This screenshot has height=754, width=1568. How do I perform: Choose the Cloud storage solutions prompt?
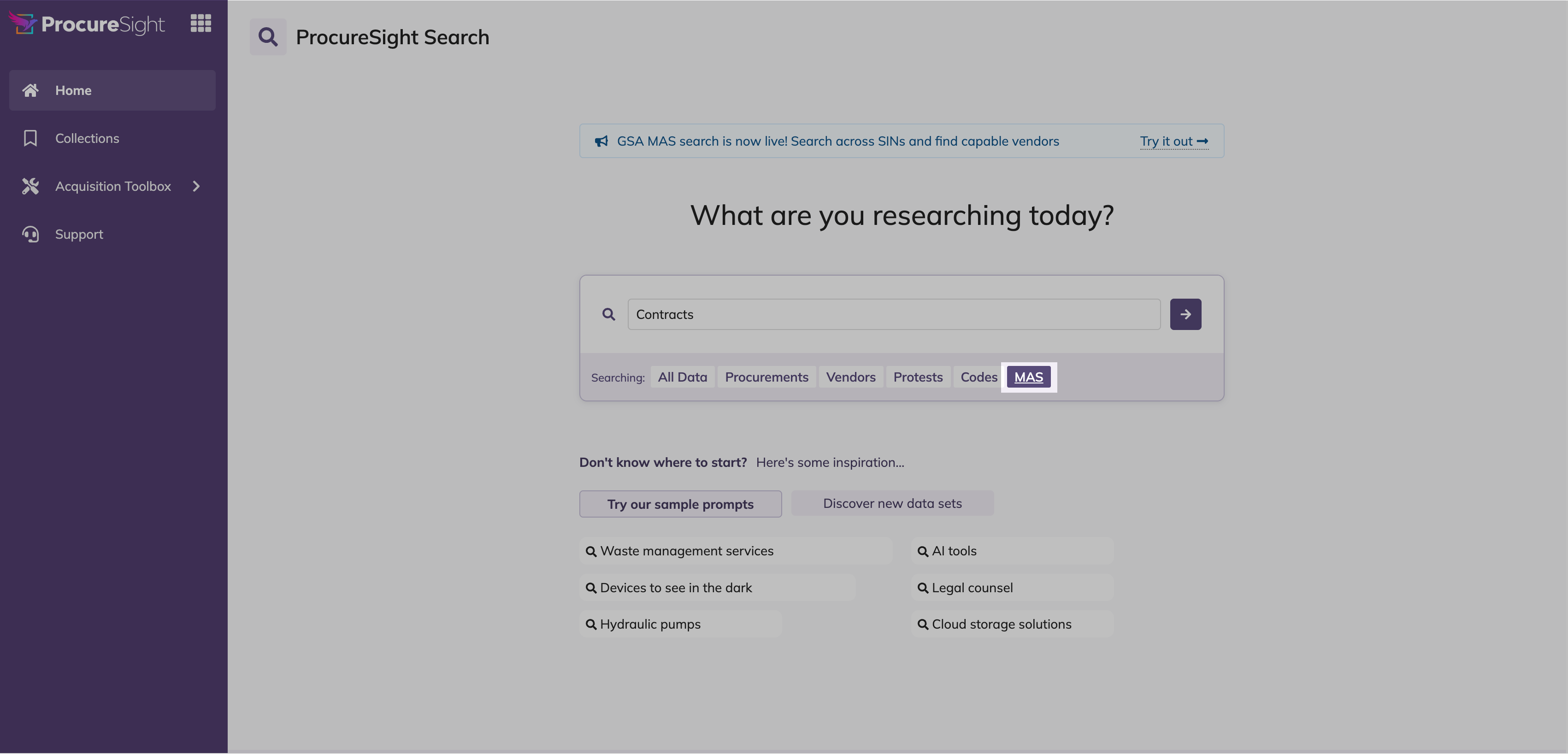1012,624
